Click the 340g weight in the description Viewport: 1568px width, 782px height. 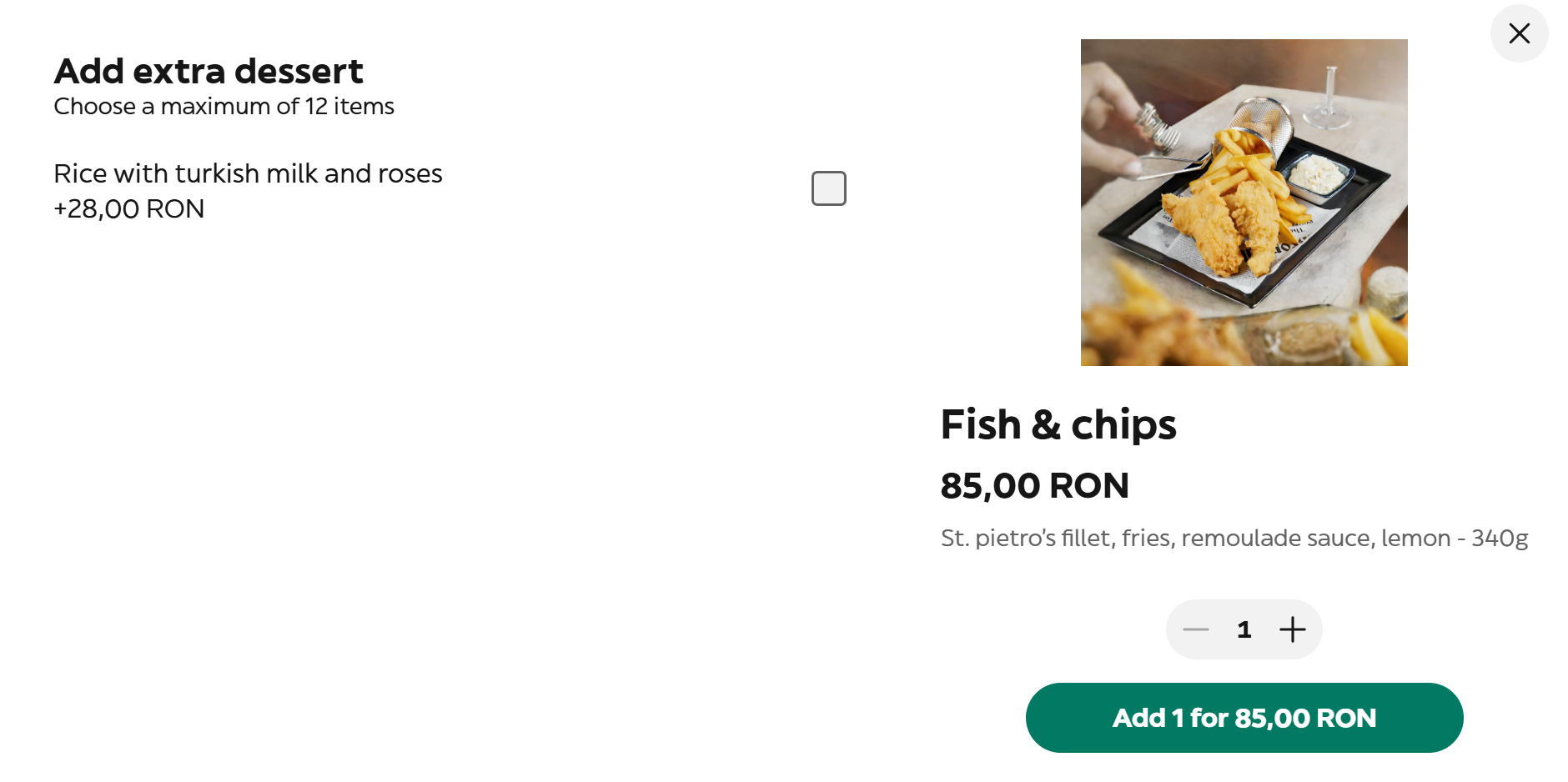1499,539
